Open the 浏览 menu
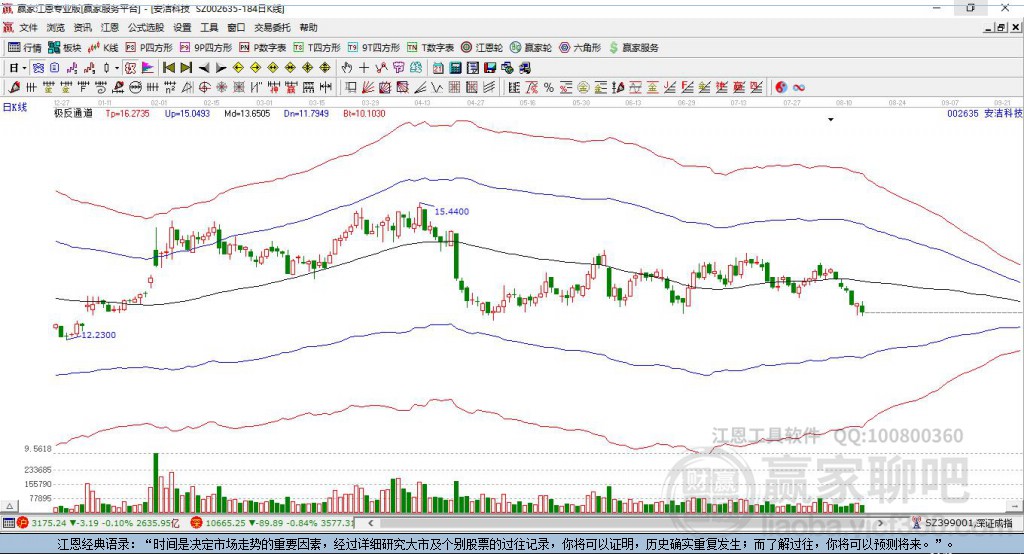Screen dimensions: 1024x554 pyautogui.click(x=56, y=27)
